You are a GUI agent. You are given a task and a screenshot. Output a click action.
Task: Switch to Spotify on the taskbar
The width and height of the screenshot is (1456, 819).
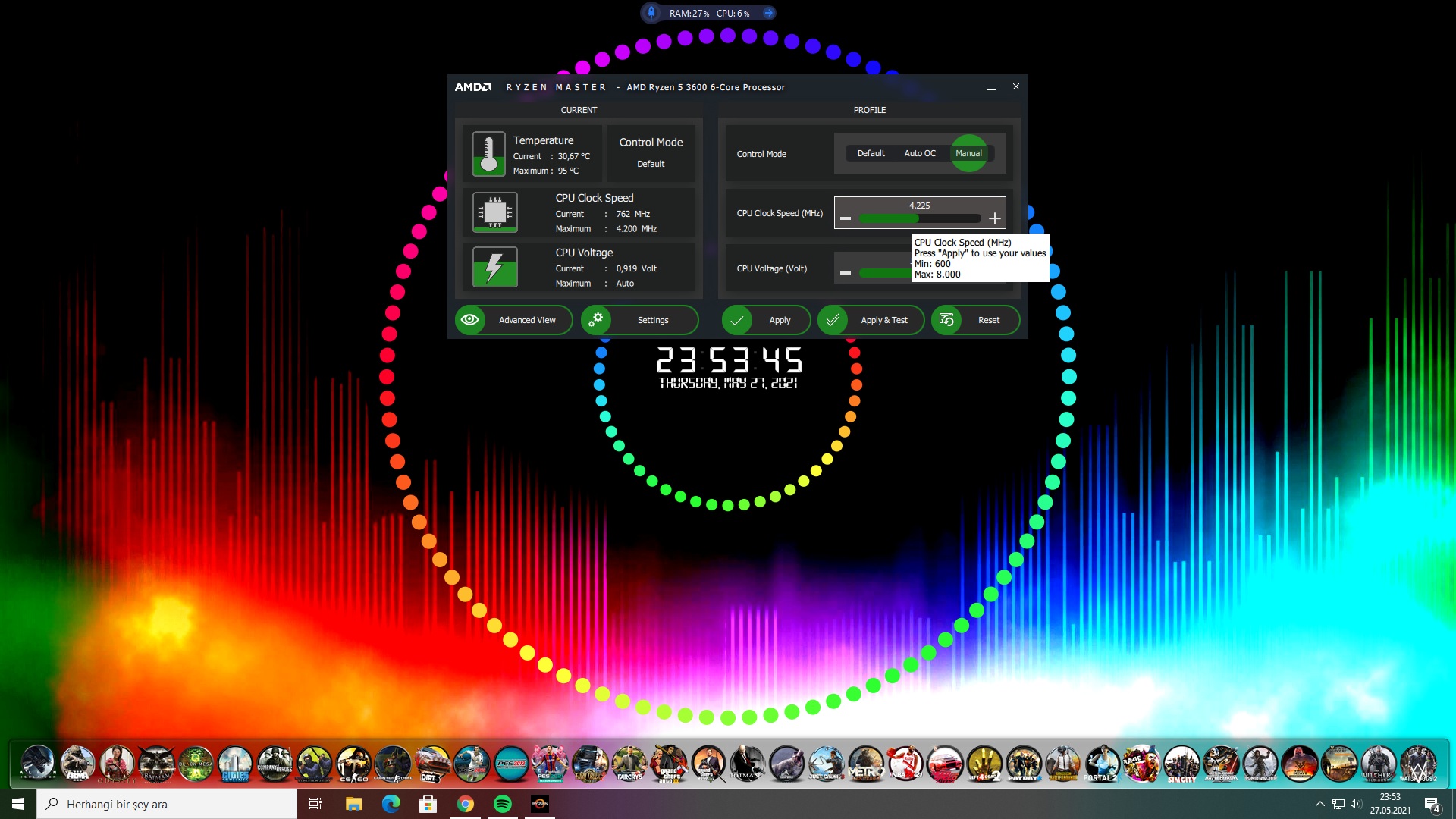point(502,804)
